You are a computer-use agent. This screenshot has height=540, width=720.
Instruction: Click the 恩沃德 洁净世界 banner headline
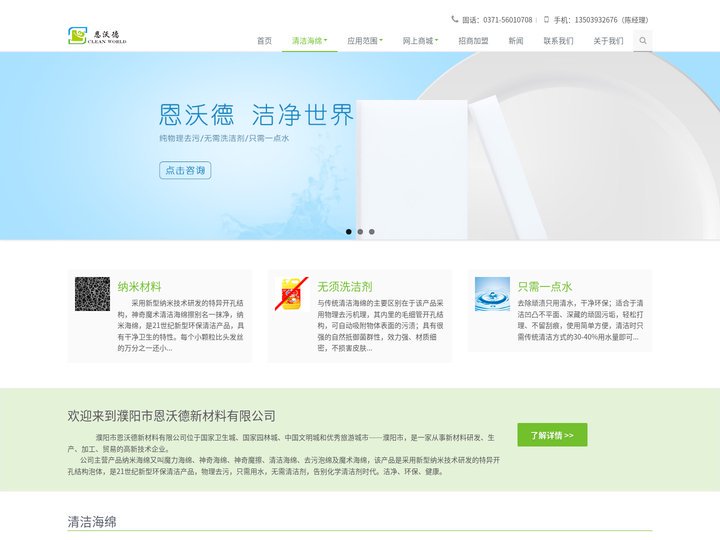256,114
